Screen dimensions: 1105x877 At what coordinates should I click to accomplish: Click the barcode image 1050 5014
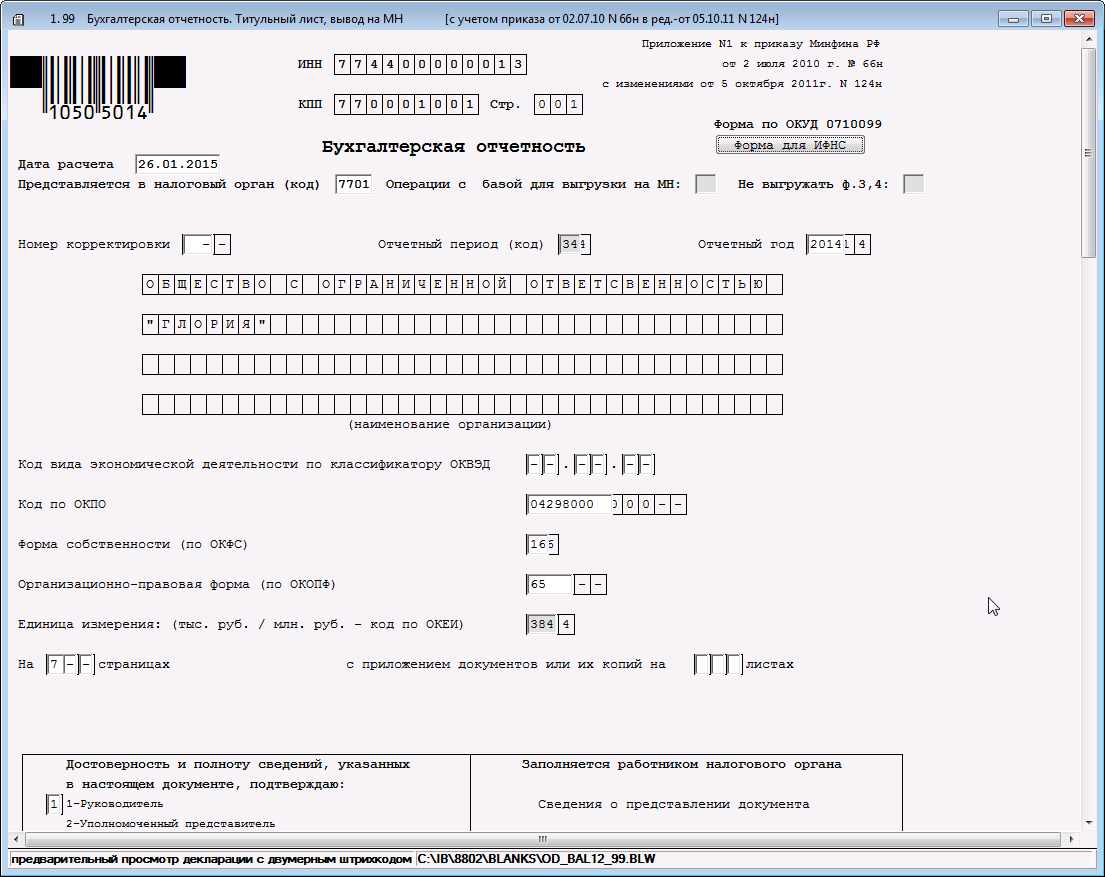[x=98, y=87]
